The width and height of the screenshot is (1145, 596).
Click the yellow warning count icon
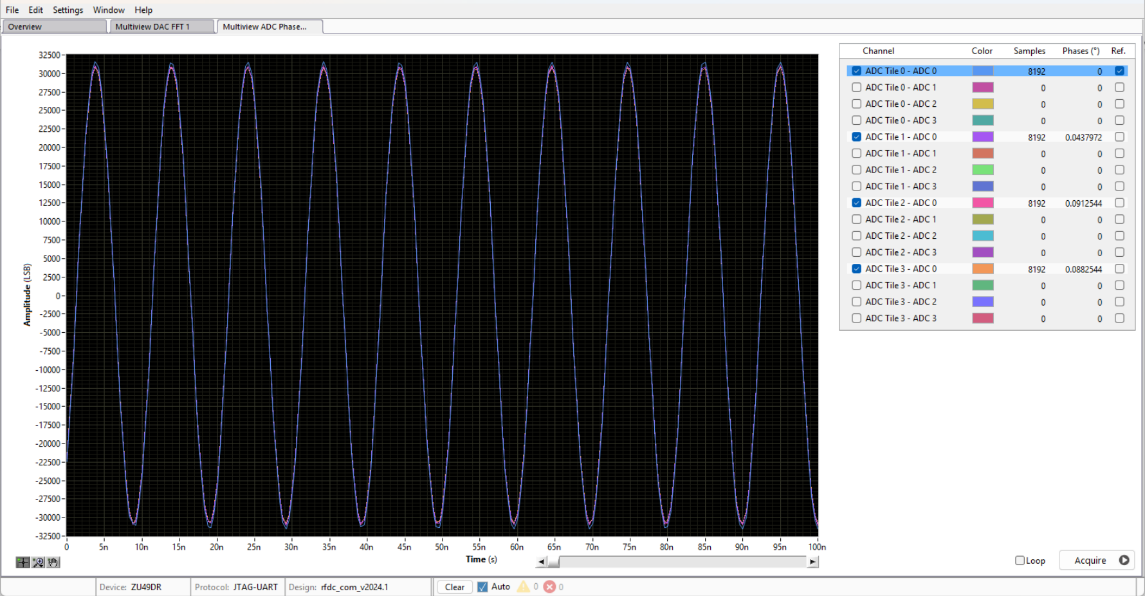click(523, 587)
